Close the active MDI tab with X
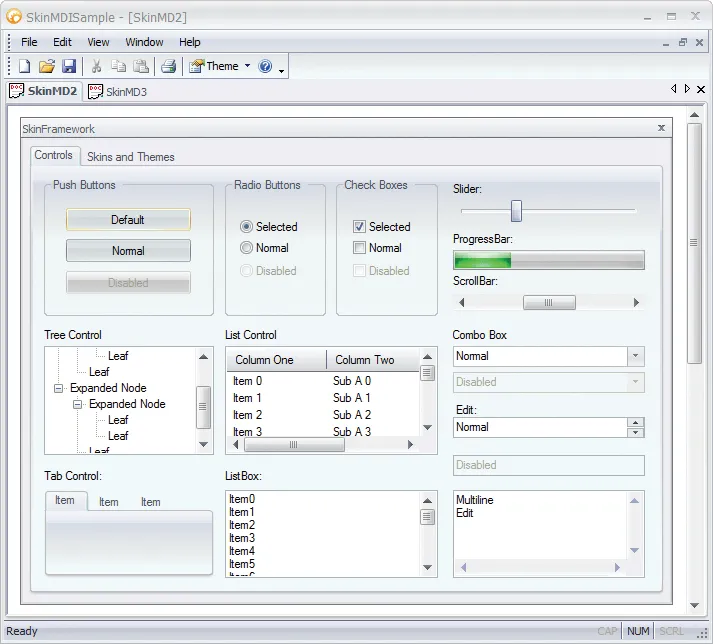The height and width of the screenshot is (644, 713). coord(701,89)
